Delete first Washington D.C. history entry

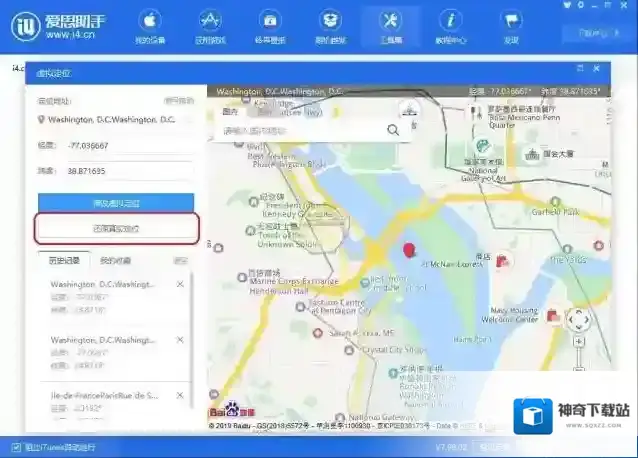click(x=180, y=285)
